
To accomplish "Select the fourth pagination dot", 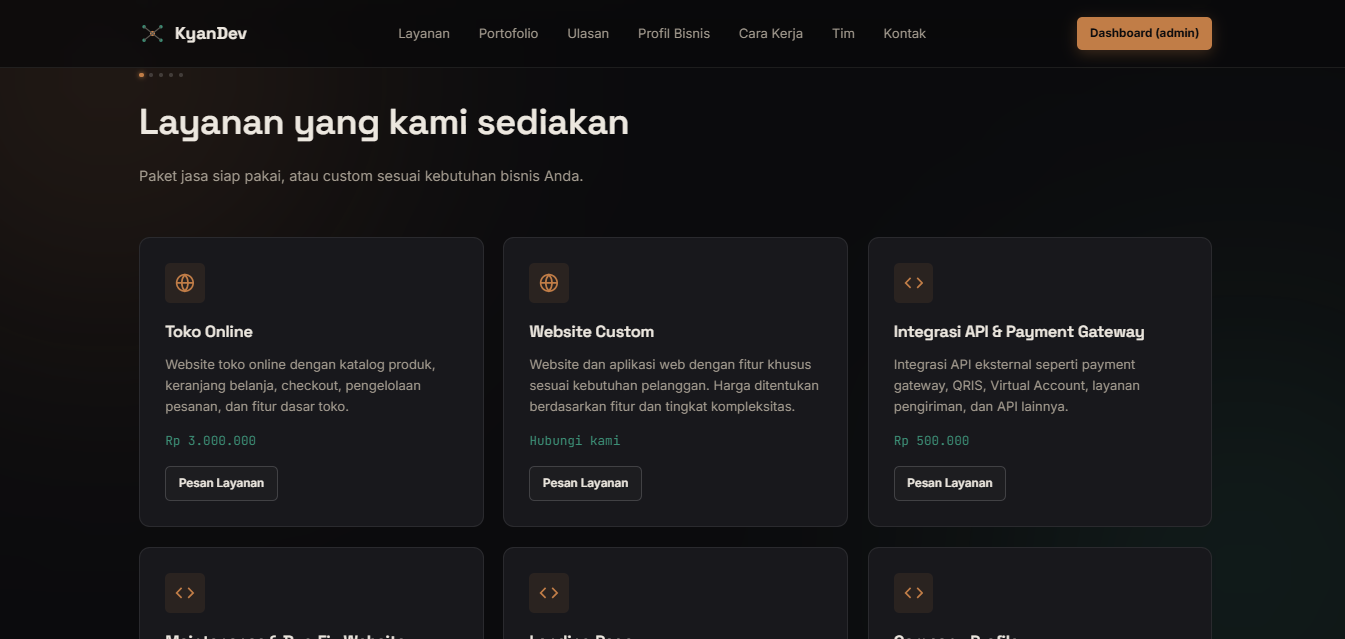I will point(171,75).
